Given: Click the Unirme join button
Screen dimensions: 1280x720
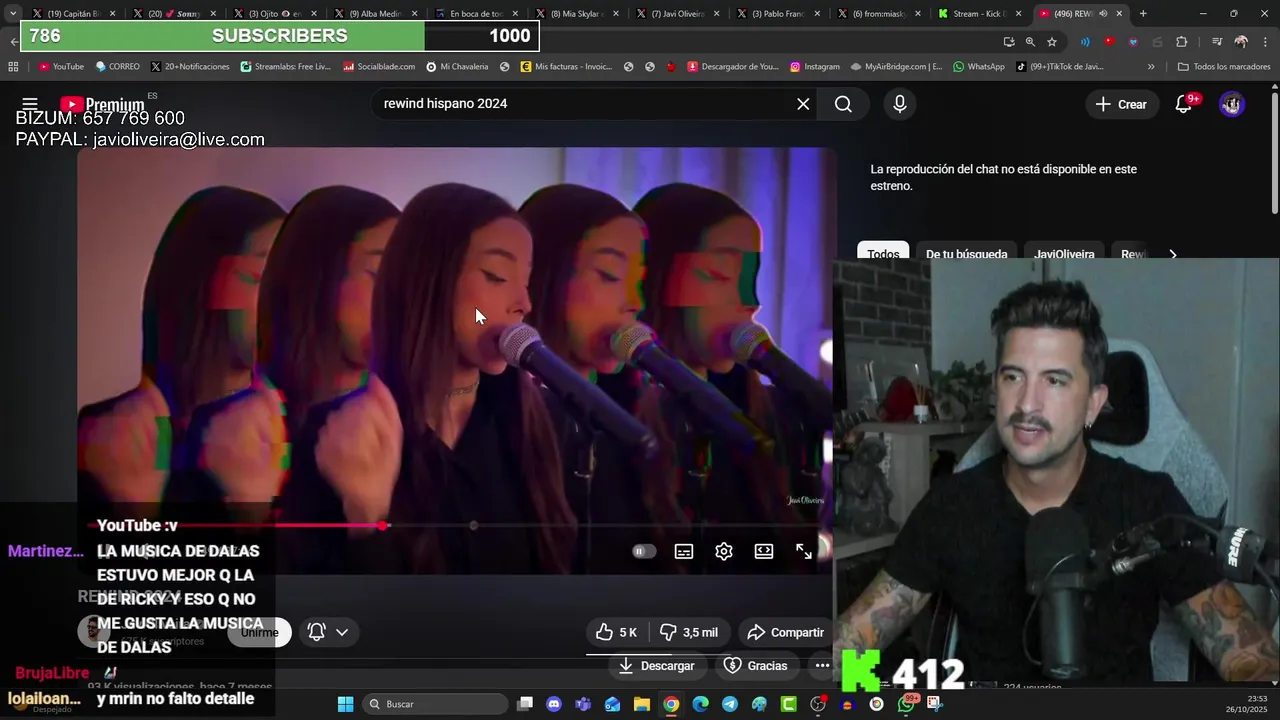Looking at the screenshot, I should [x=260, y=632].
